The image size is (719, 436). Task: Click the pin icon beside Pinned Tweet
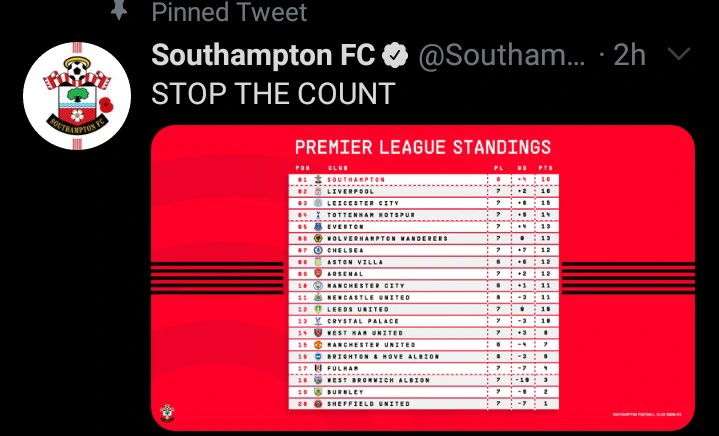[119, 10]
